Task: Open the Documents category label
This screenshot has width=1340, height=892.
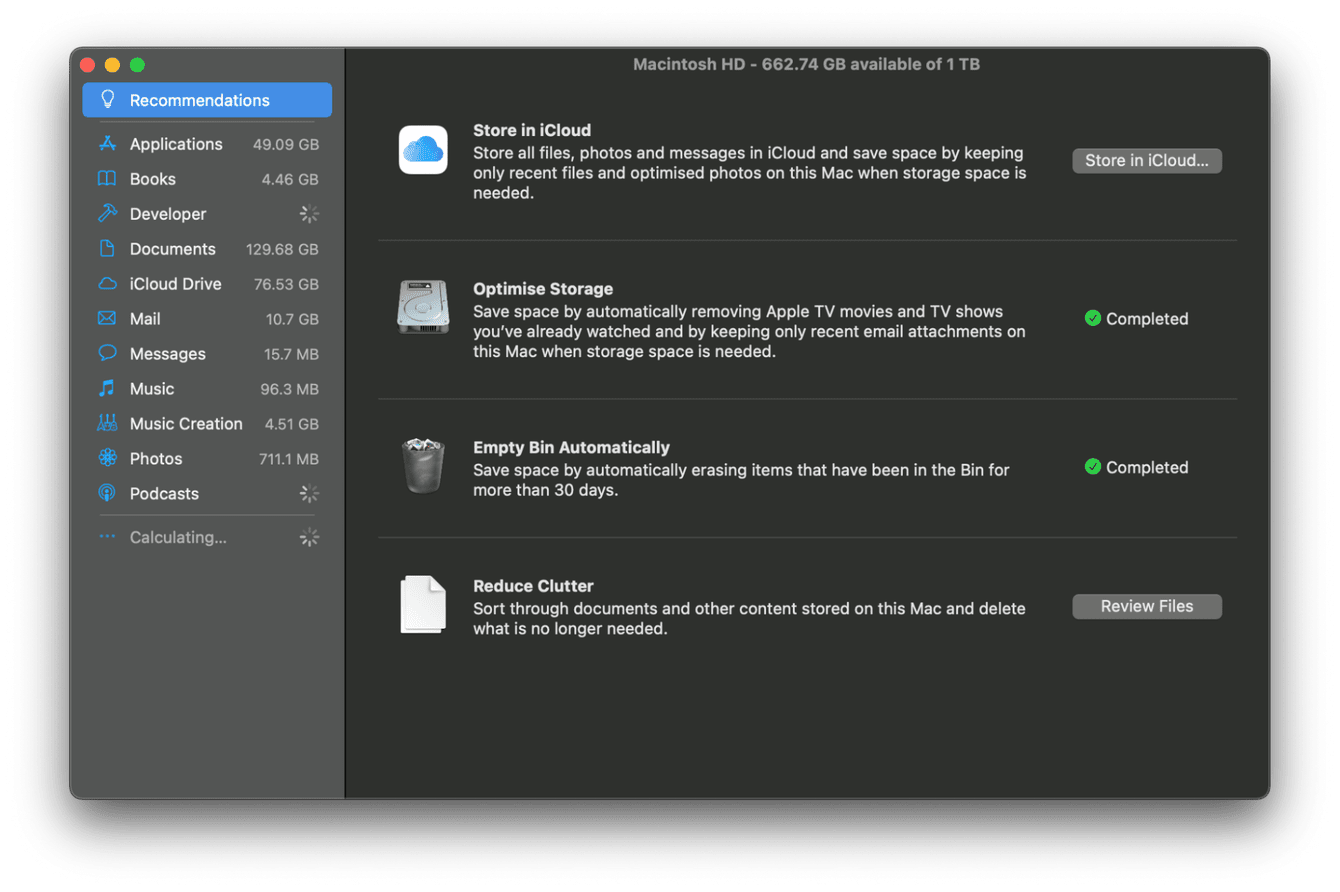Action: [173, 249]
